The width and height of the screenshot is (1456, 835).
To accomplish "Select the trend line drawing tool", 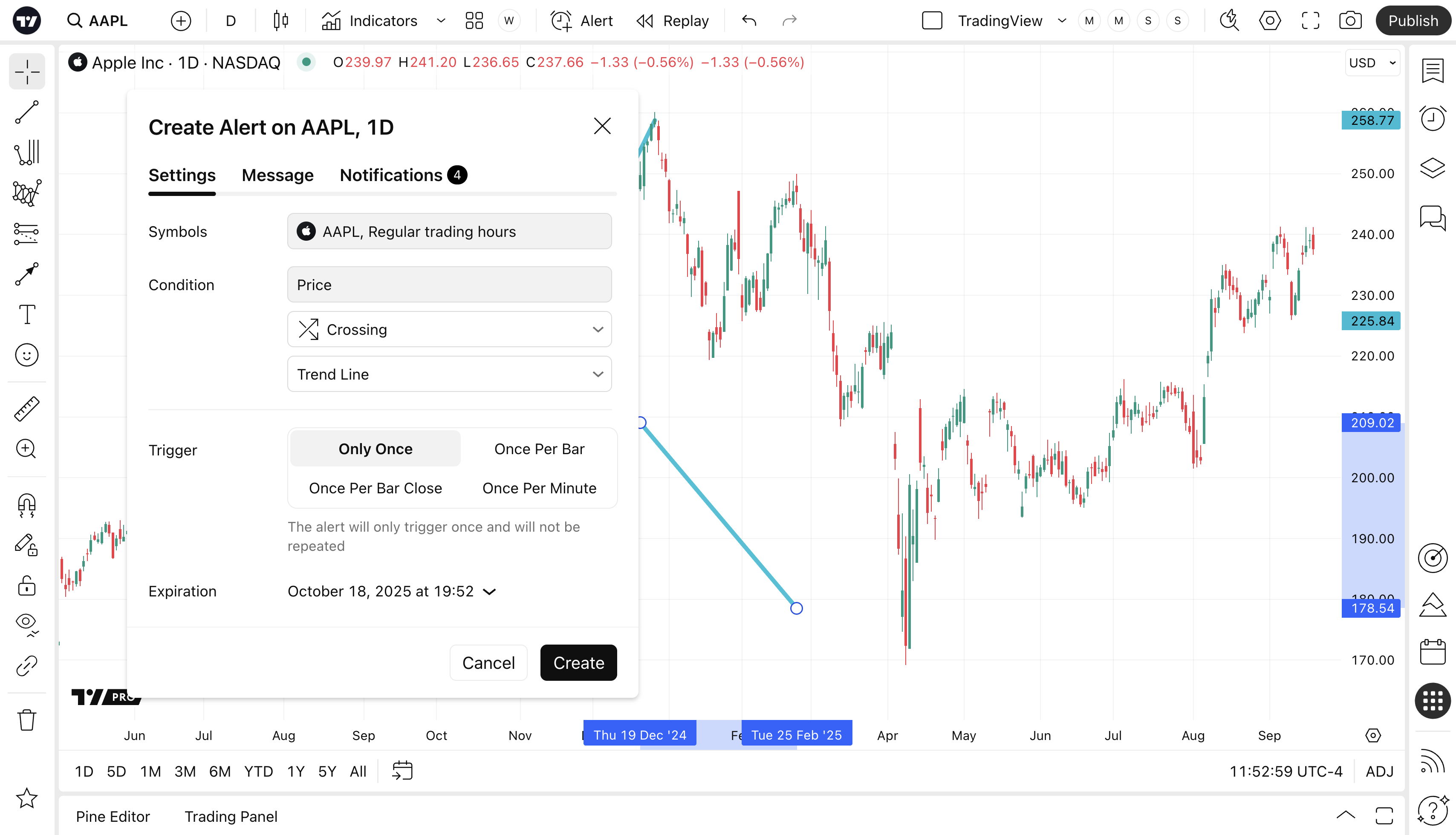I will coord(26,112).
